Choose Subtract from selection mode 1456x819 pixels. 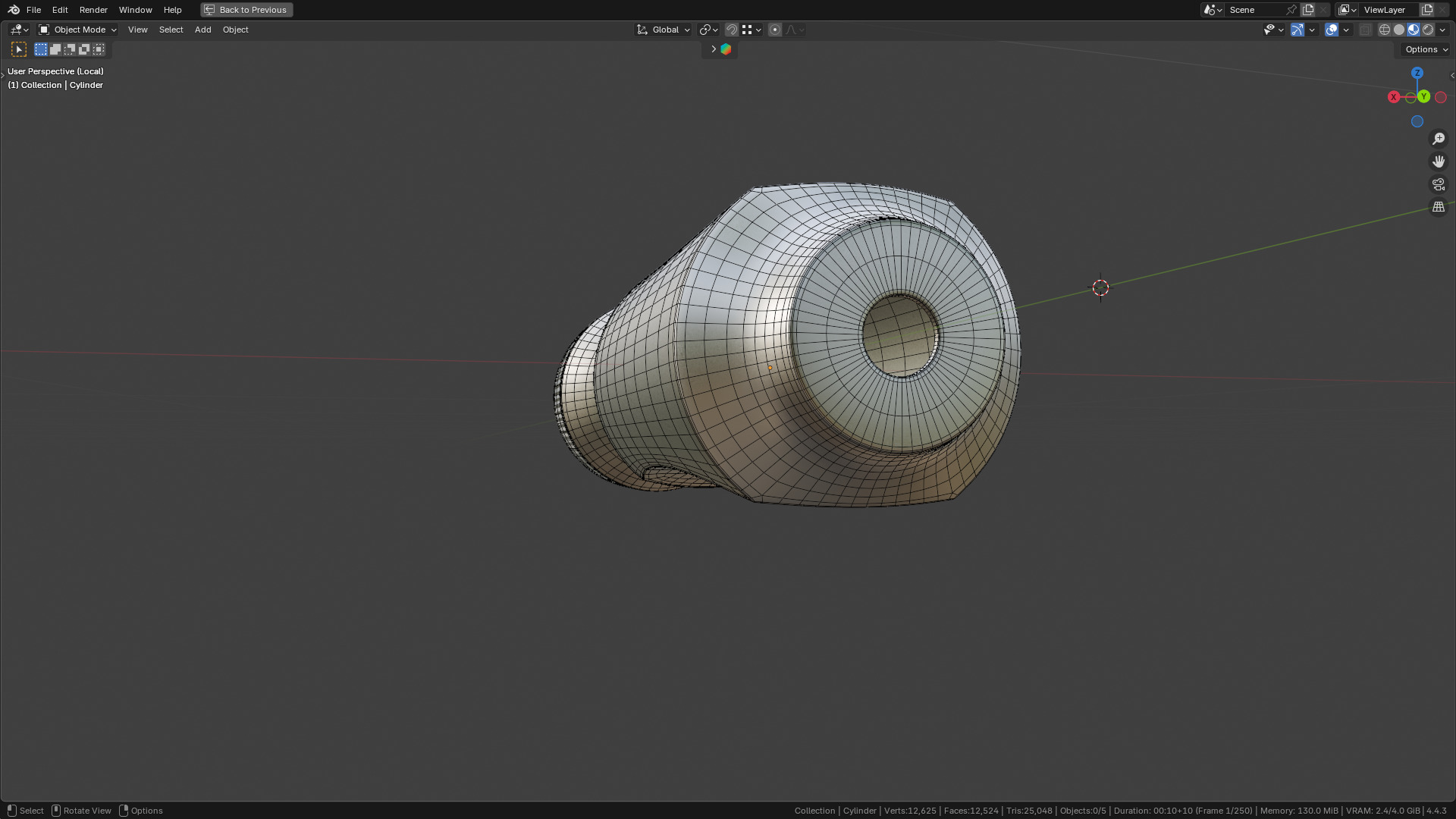click(x=70, y=49)
